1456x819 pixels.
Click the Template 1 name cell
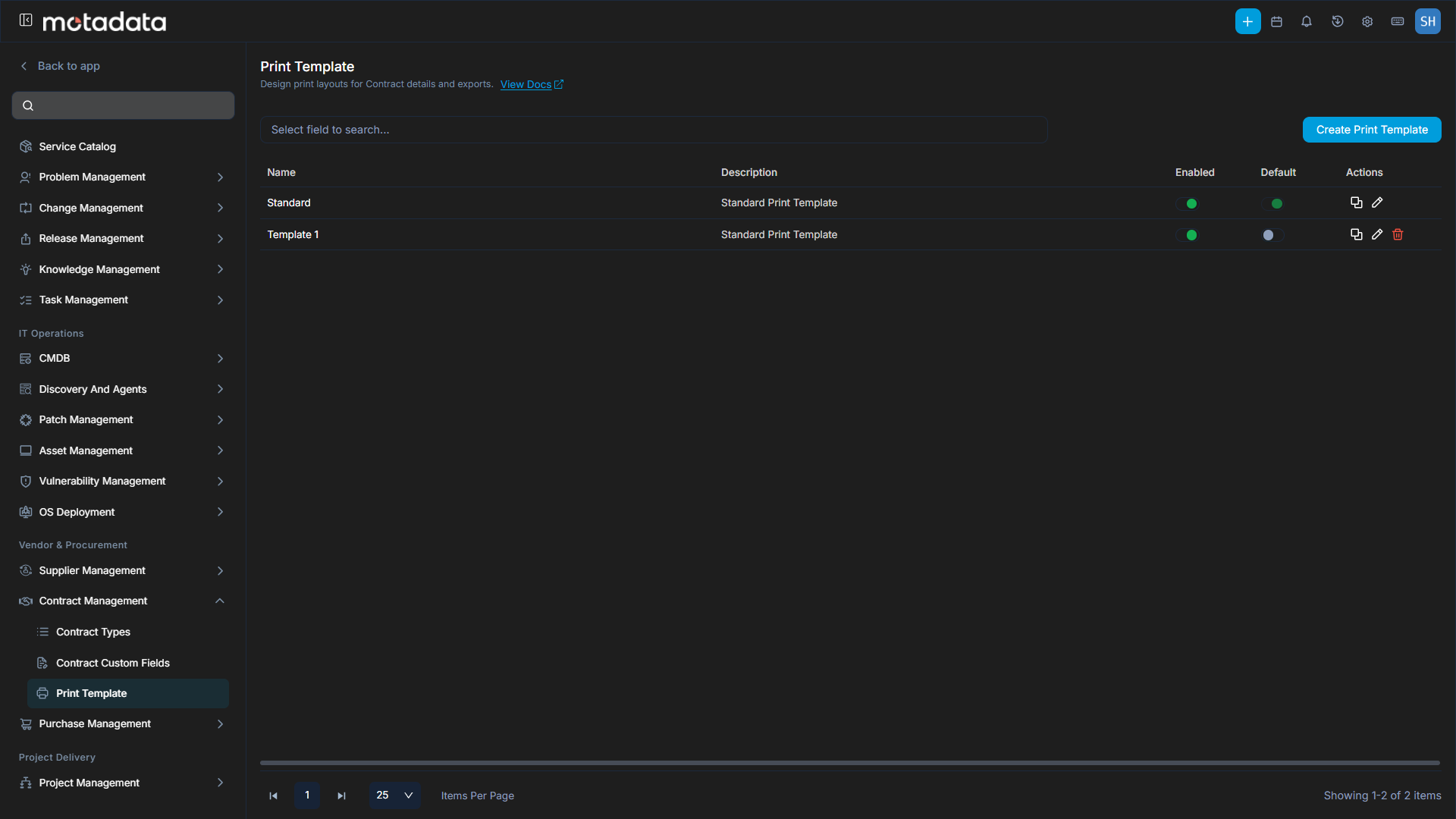point(293,234)
